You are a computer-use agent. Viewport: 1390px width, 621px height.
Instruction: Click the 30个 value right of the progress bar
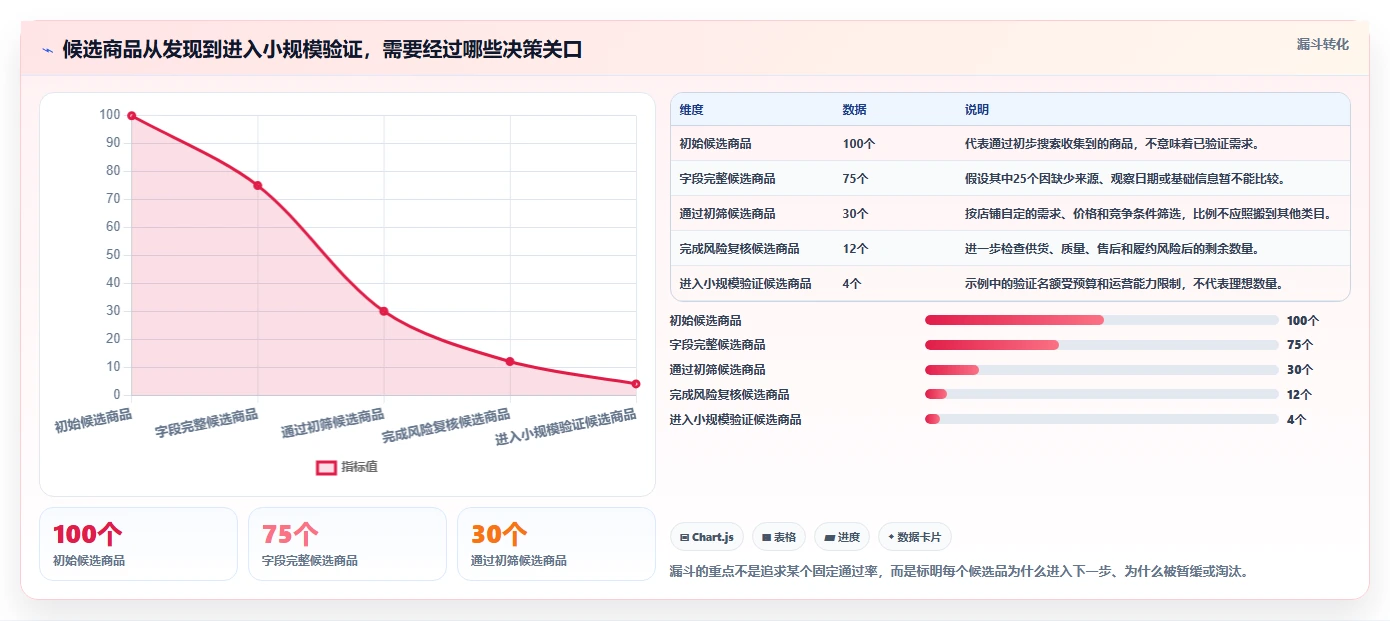click(x=1300, y=370)
